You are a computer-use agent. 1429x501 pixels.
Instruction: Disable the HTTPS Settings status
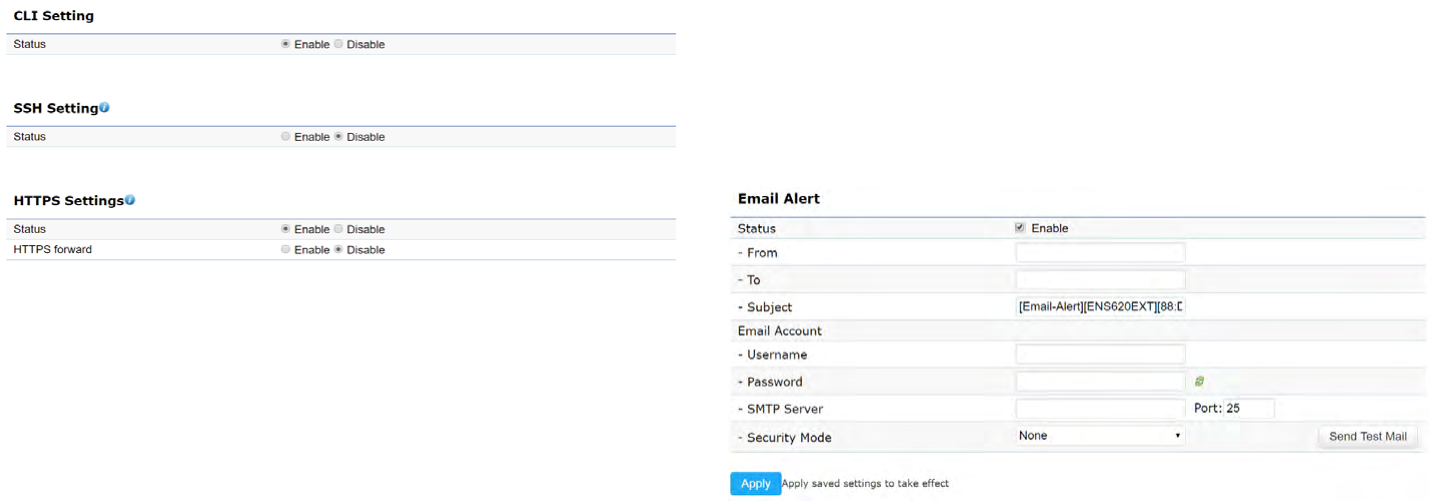(339, 229)
